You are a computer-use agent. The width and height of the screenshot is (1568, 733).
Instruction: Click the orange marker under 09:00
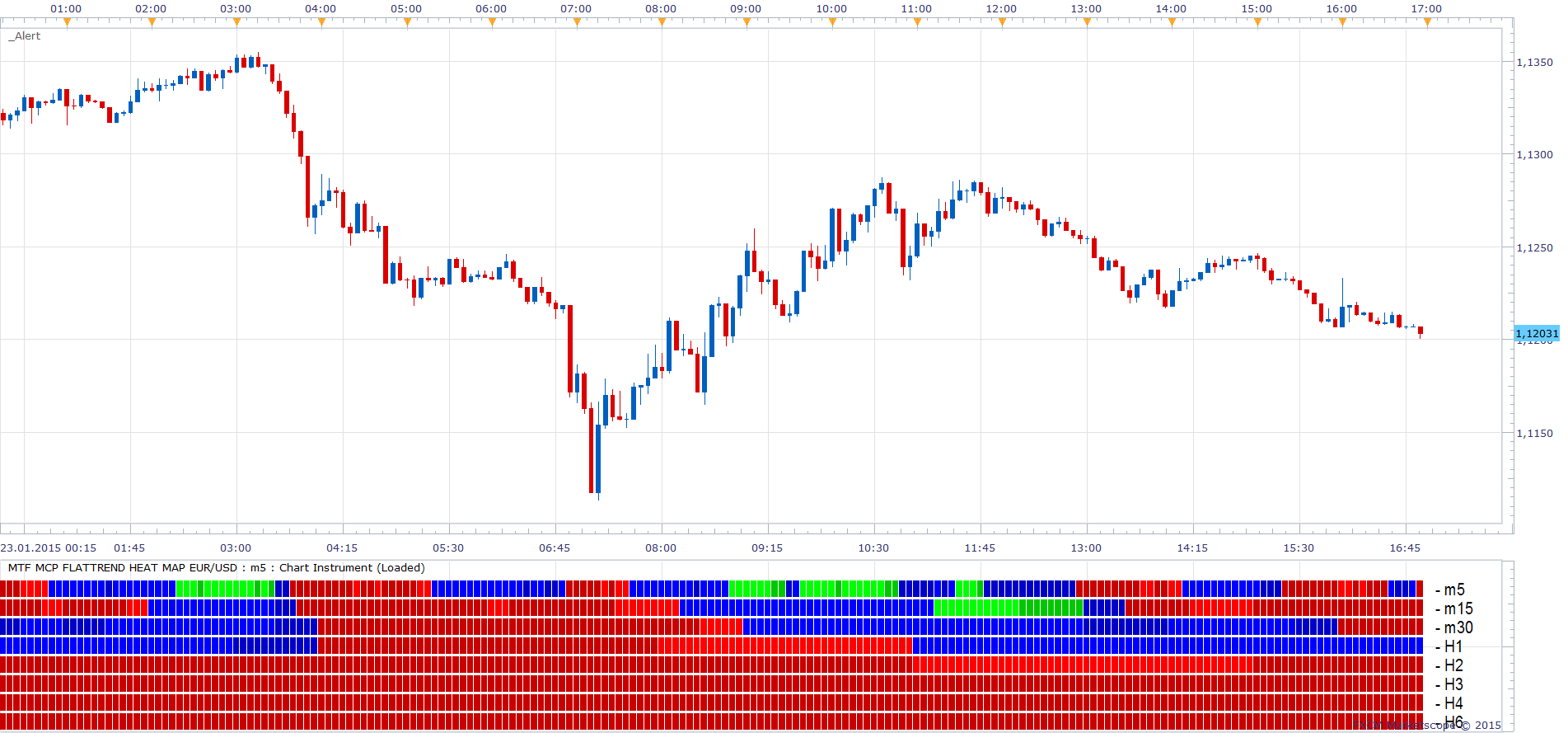pos(747,22)
